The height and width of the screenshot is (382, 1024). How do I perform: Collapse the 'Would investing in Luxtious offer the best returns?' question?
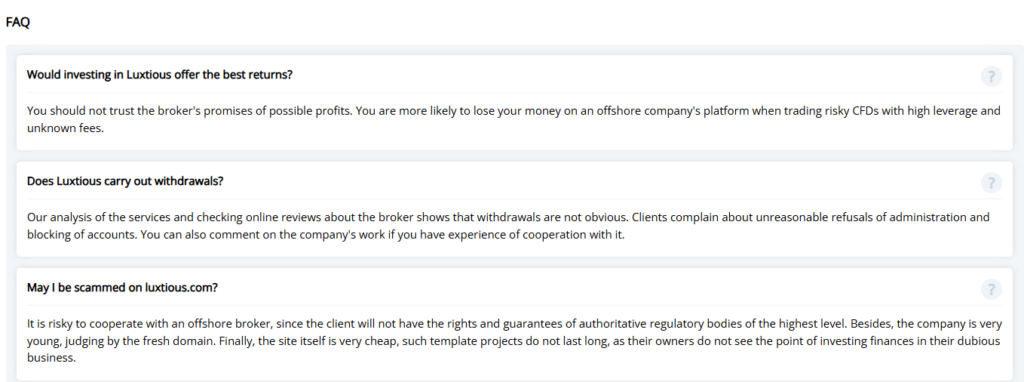pos(514,74)
